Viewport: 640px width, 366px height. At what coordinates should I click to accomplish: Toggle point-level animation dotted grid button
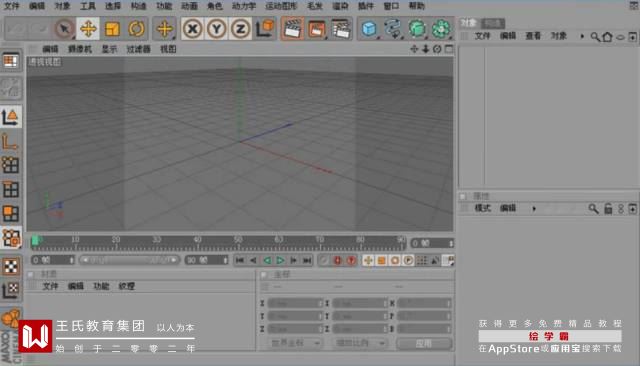pyautogui.click(x=422, y=260)
